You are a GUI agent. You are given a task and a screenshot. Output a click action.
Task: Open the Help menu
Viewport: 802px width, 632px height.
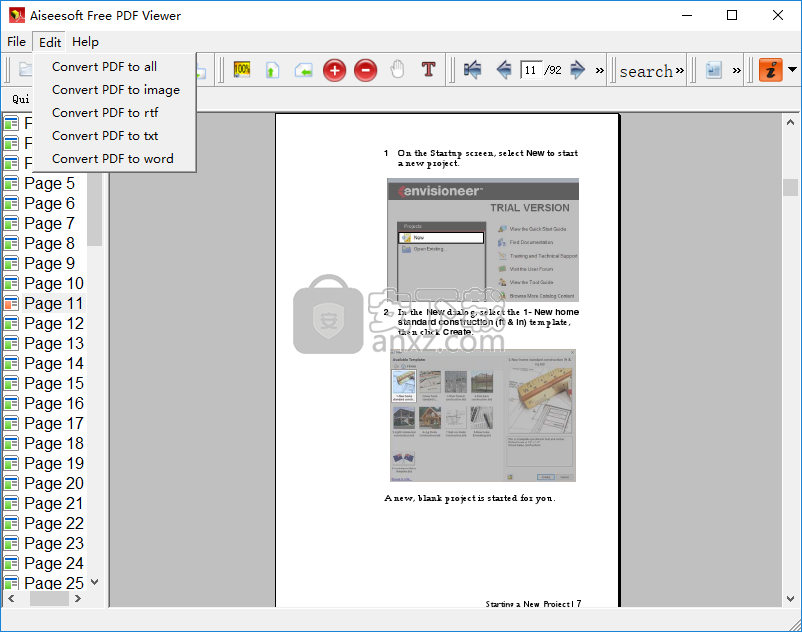(85, 41)
